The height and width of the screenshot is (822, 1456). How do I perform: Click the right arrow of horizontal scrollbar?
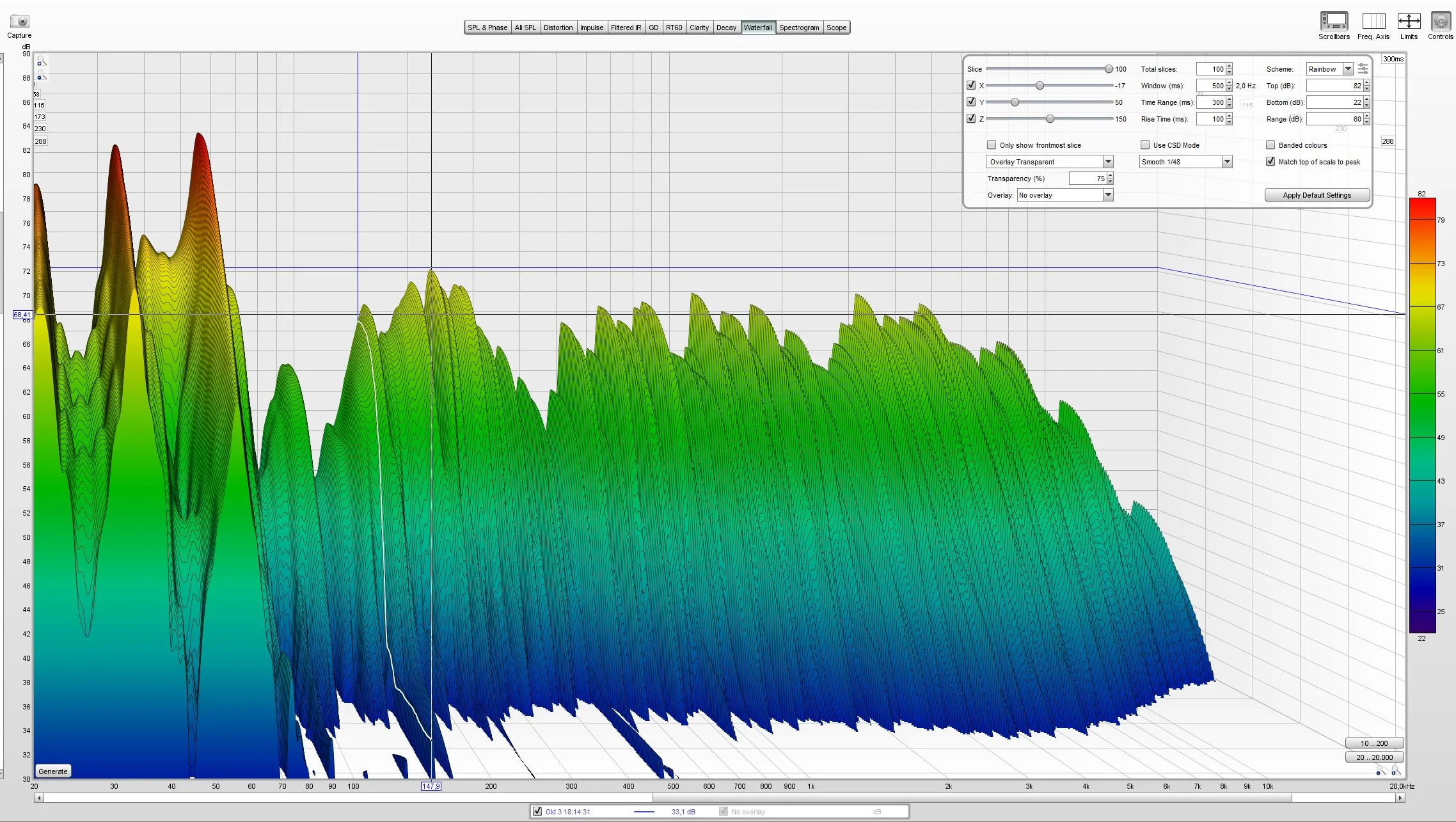click(x=1400, y=798)
